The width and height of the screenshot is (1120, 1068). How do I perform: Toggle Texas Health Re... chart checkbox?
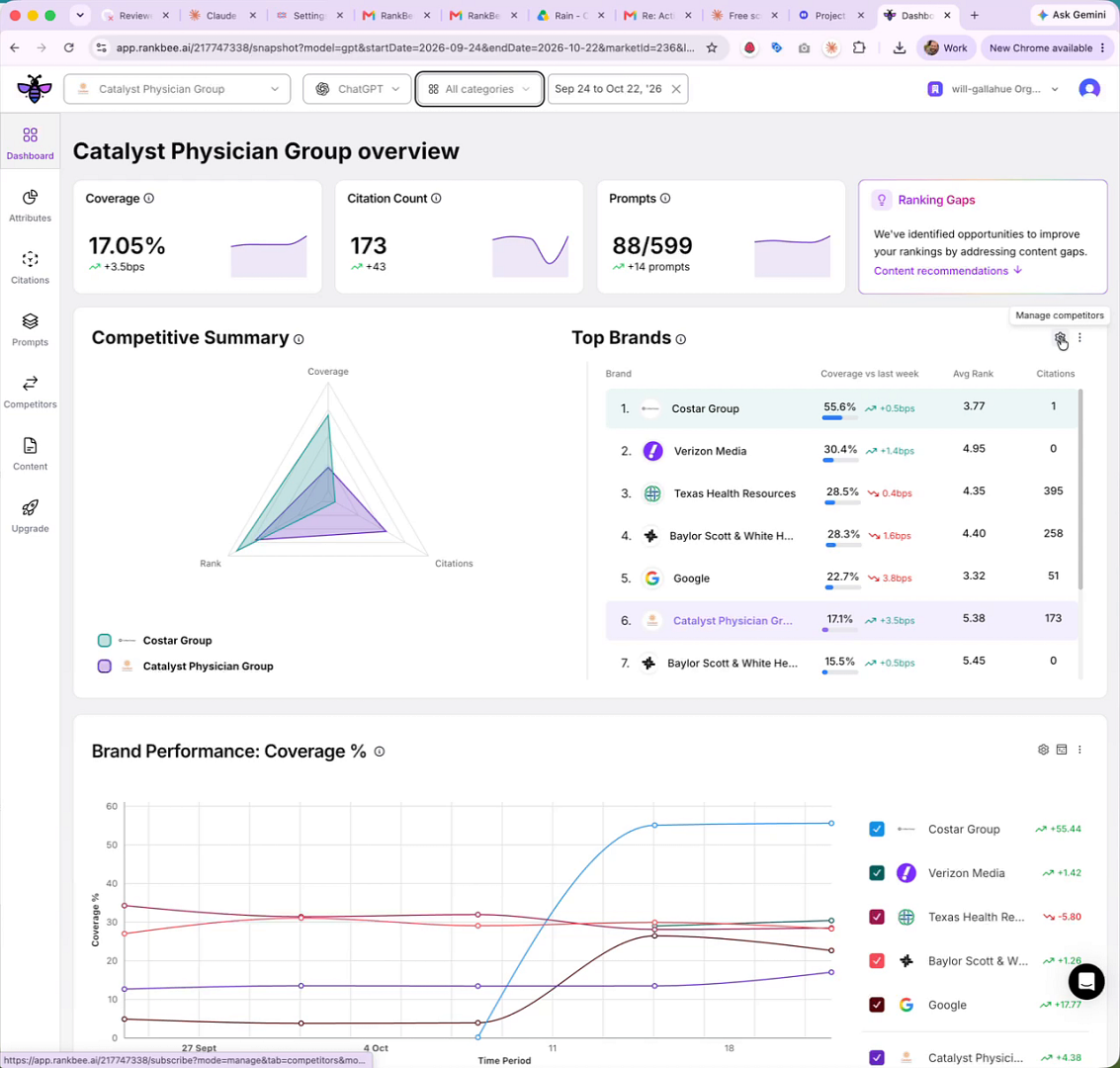(877, 917)
